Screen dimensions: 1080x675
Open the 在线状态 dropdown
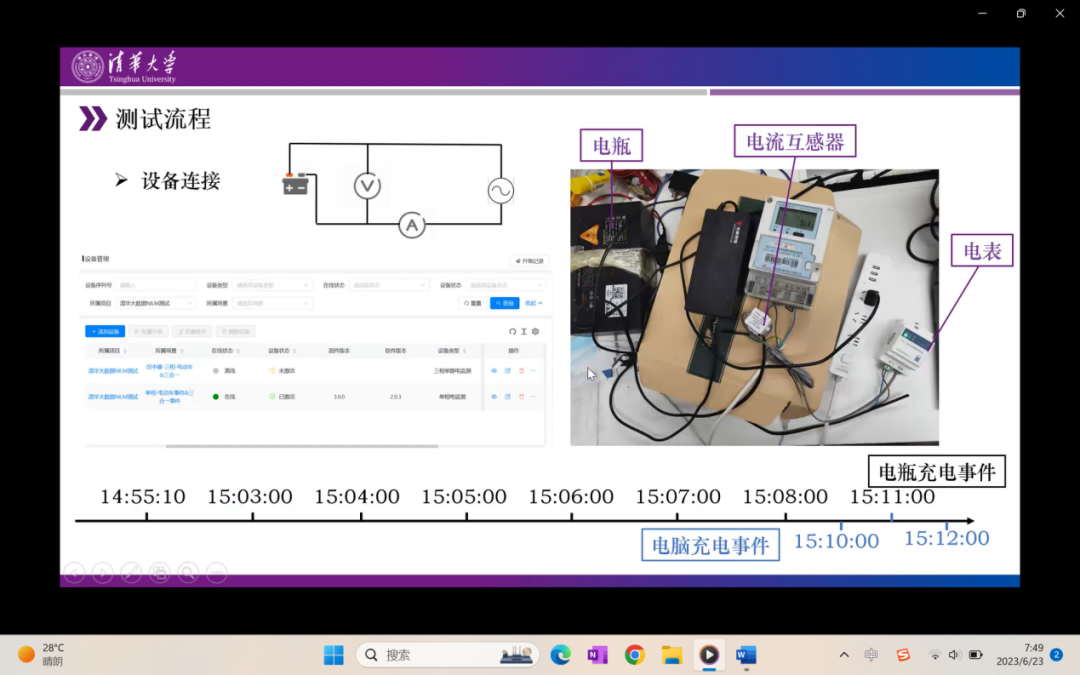coord(388,285)
